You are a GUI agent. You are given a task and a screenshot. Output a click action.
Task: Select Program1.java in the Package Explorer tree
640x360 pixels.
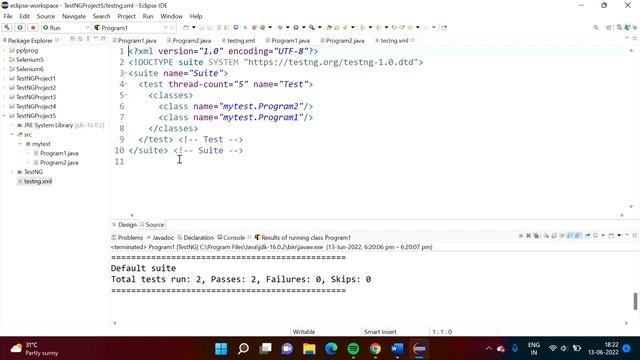59,153
